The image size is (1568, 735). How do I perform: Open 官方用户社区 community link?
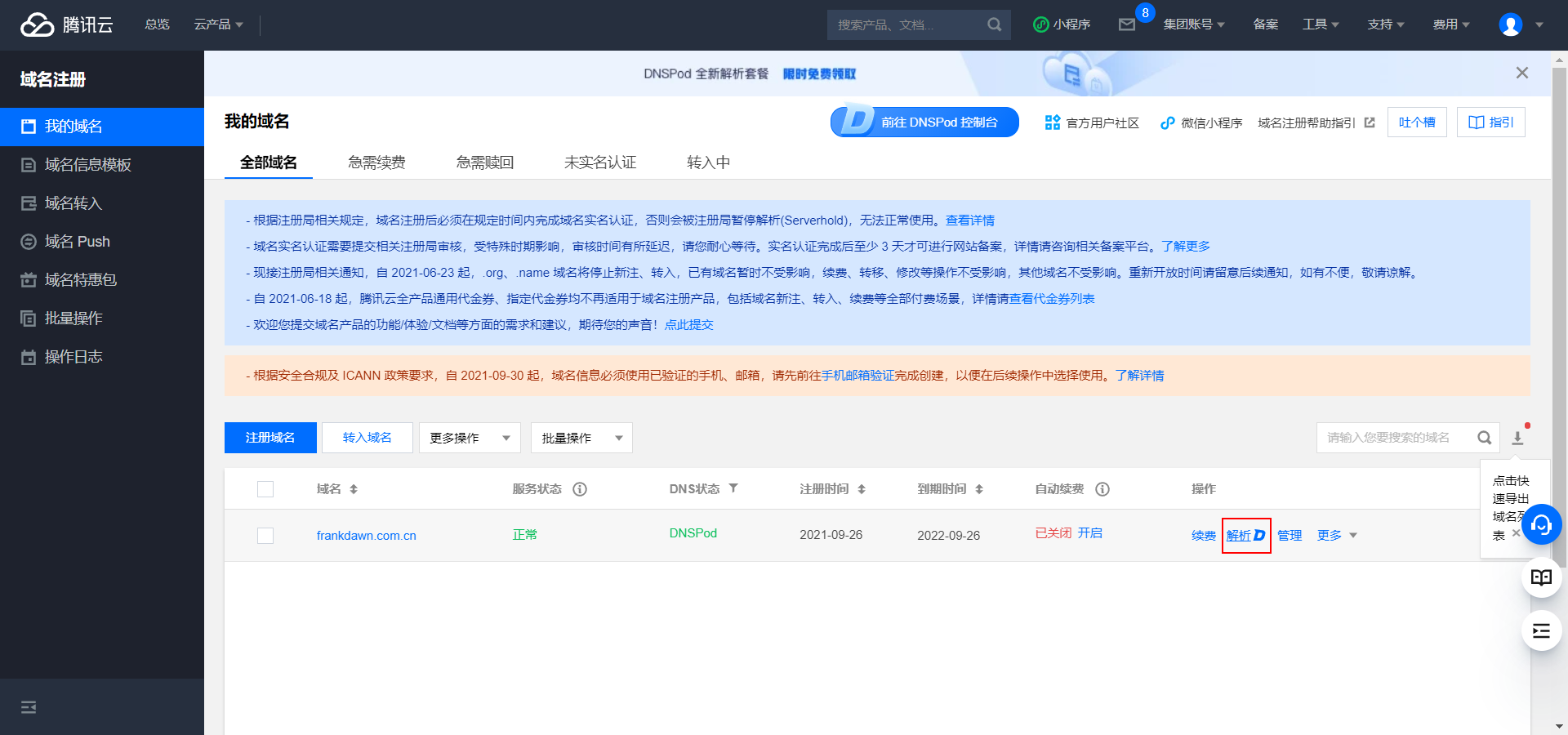click(x=1092, y=122)
